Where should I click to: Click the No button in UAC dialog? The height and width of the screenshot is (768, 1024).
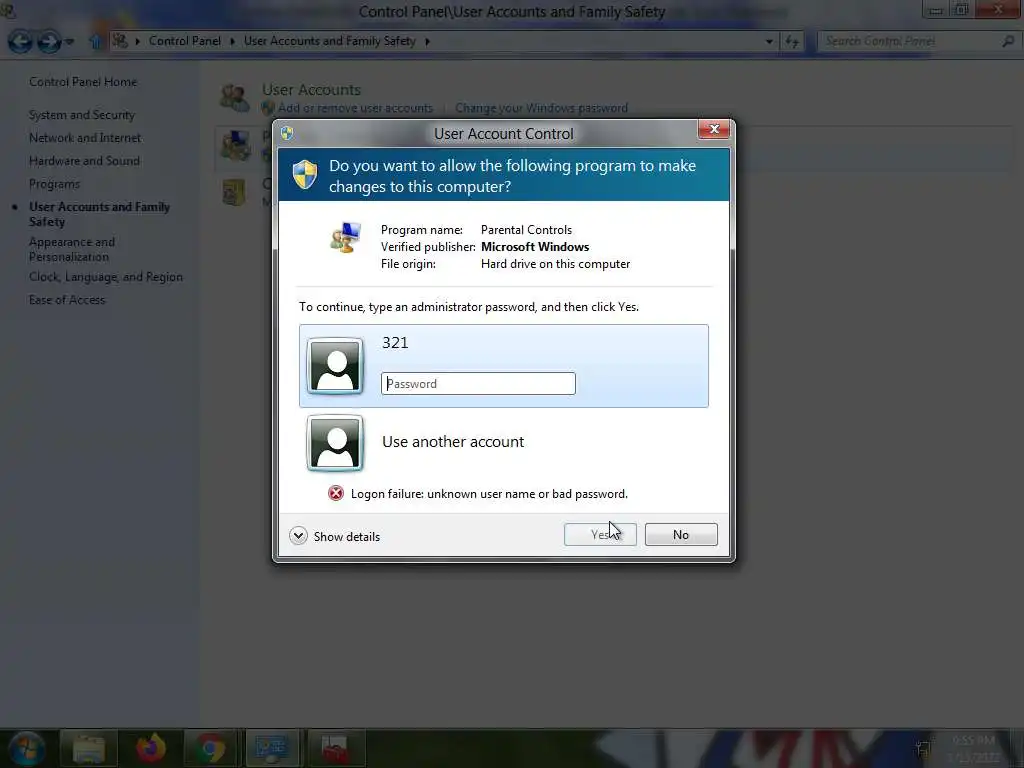(x=680, y=534)
